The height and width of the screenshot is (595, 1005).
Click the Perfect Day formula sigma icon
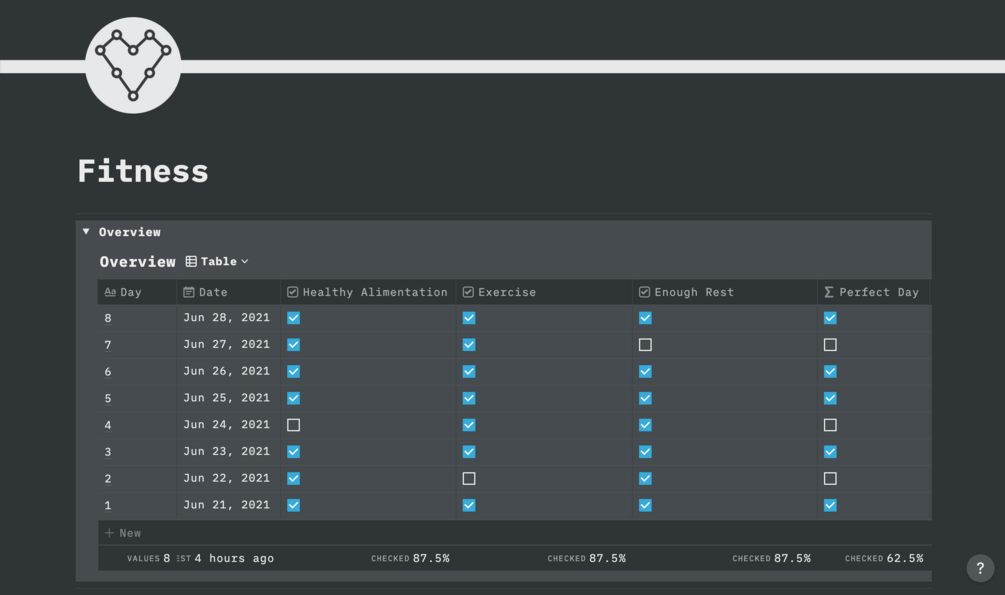[828, 293]
